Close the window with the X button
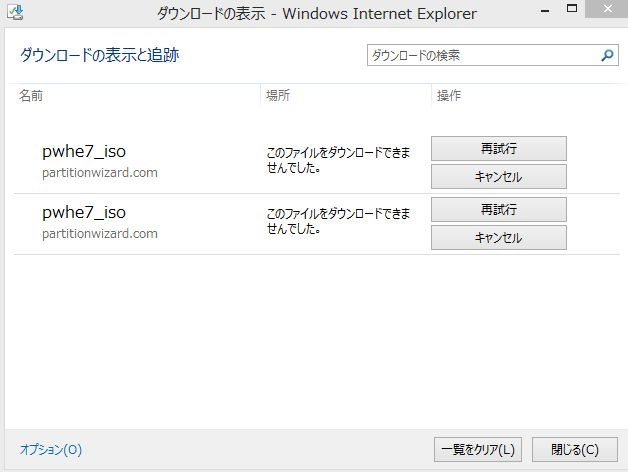This screenshot has width=628, height=472. click(x=608, y=9)
